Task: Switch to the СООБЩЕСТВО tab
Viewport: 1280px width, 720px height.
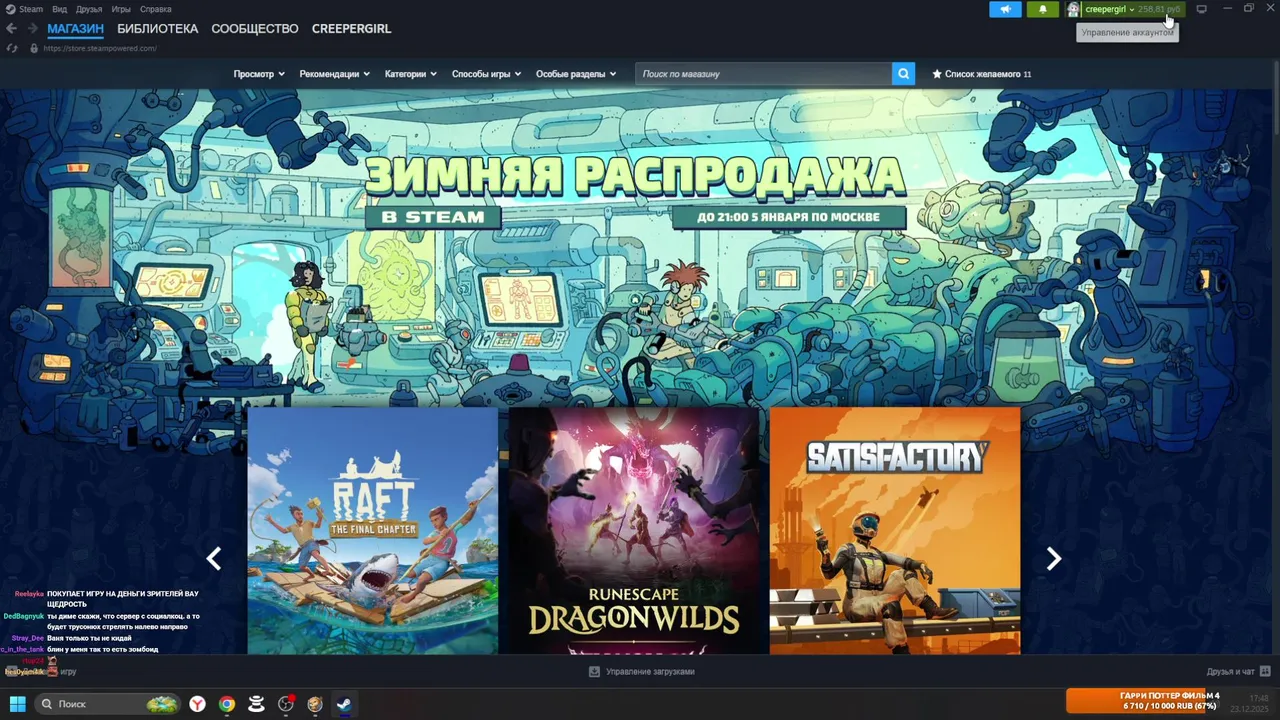Action: click(255, 29)
